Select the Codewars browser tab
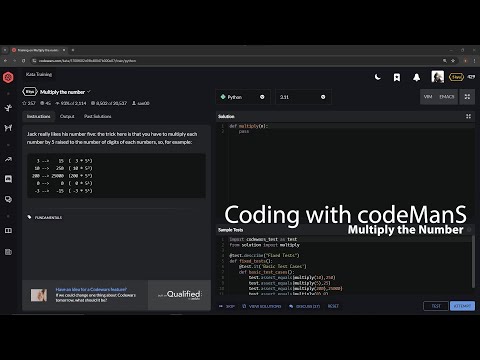Screen dimensions: 480x360 [x=39, y=50]
